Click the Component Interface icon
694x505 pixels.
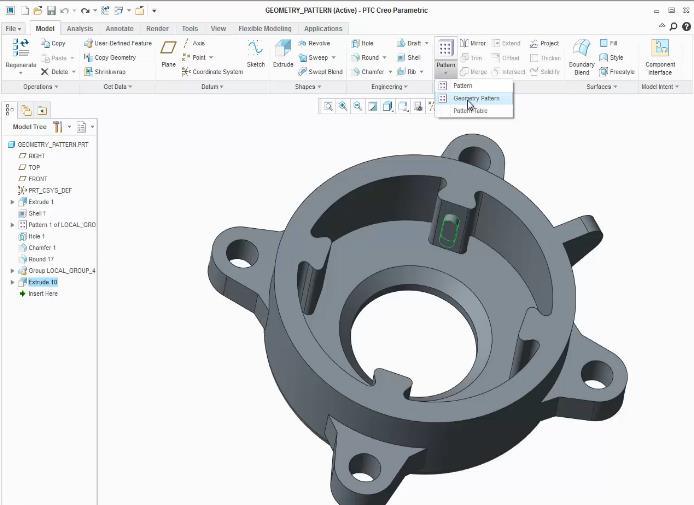click(660, 54)
